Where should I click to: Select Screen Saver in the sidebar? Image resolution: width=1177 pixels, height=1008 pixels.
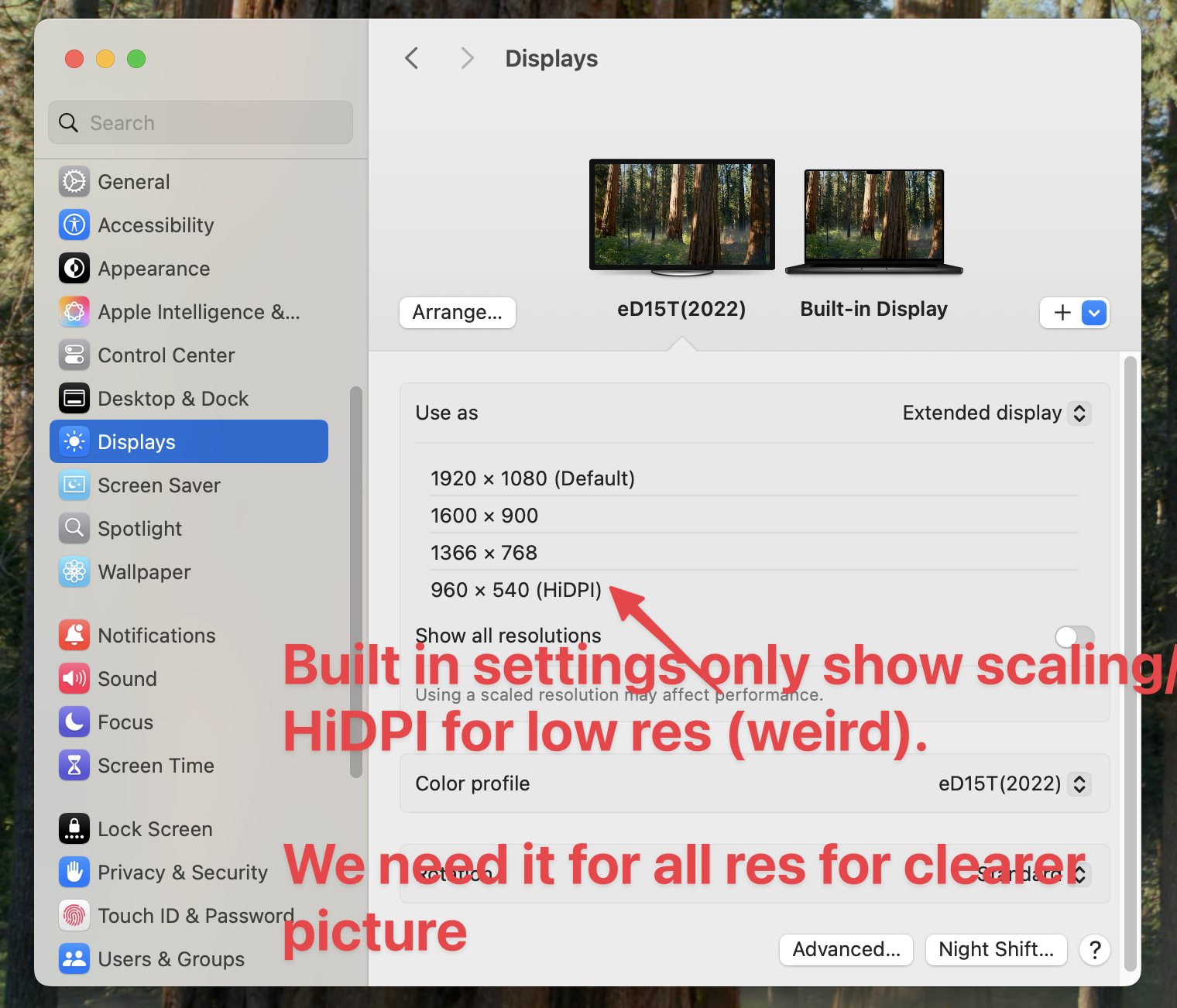click(x=159, y=485)
